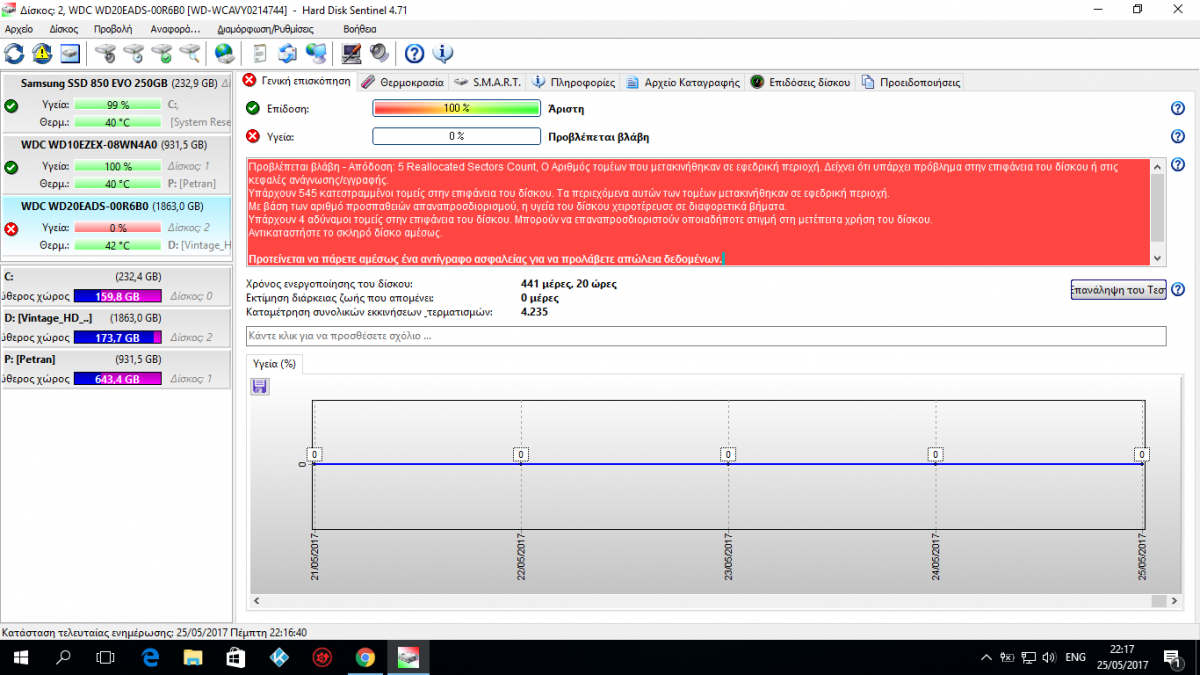
Task: Click the yellow warning refresh toolbar icon
Action: (x=42, y=53)
